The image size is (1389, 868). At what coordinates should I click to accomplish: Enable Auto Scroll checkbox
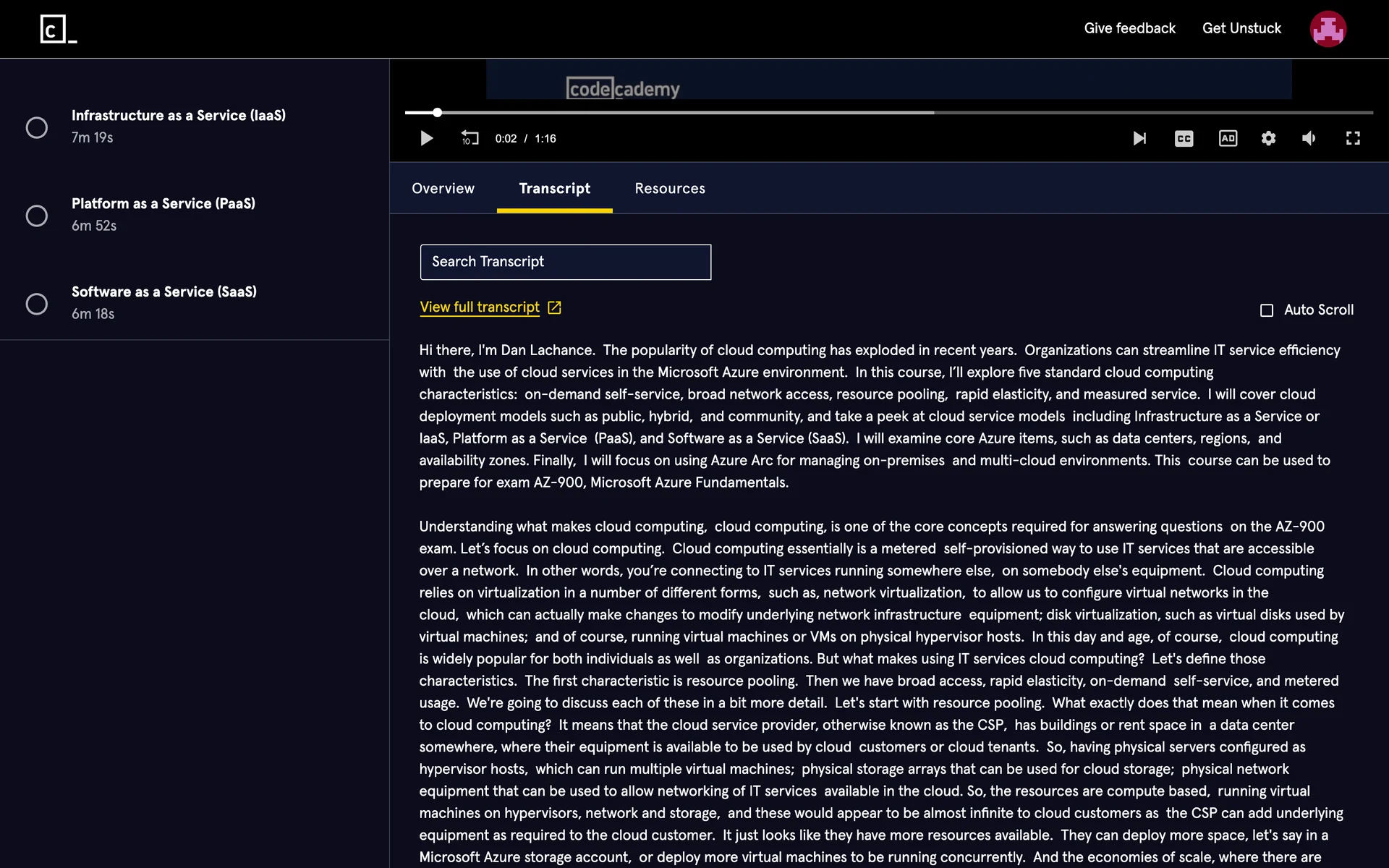pyautogui.click(x=1267, y=310)
